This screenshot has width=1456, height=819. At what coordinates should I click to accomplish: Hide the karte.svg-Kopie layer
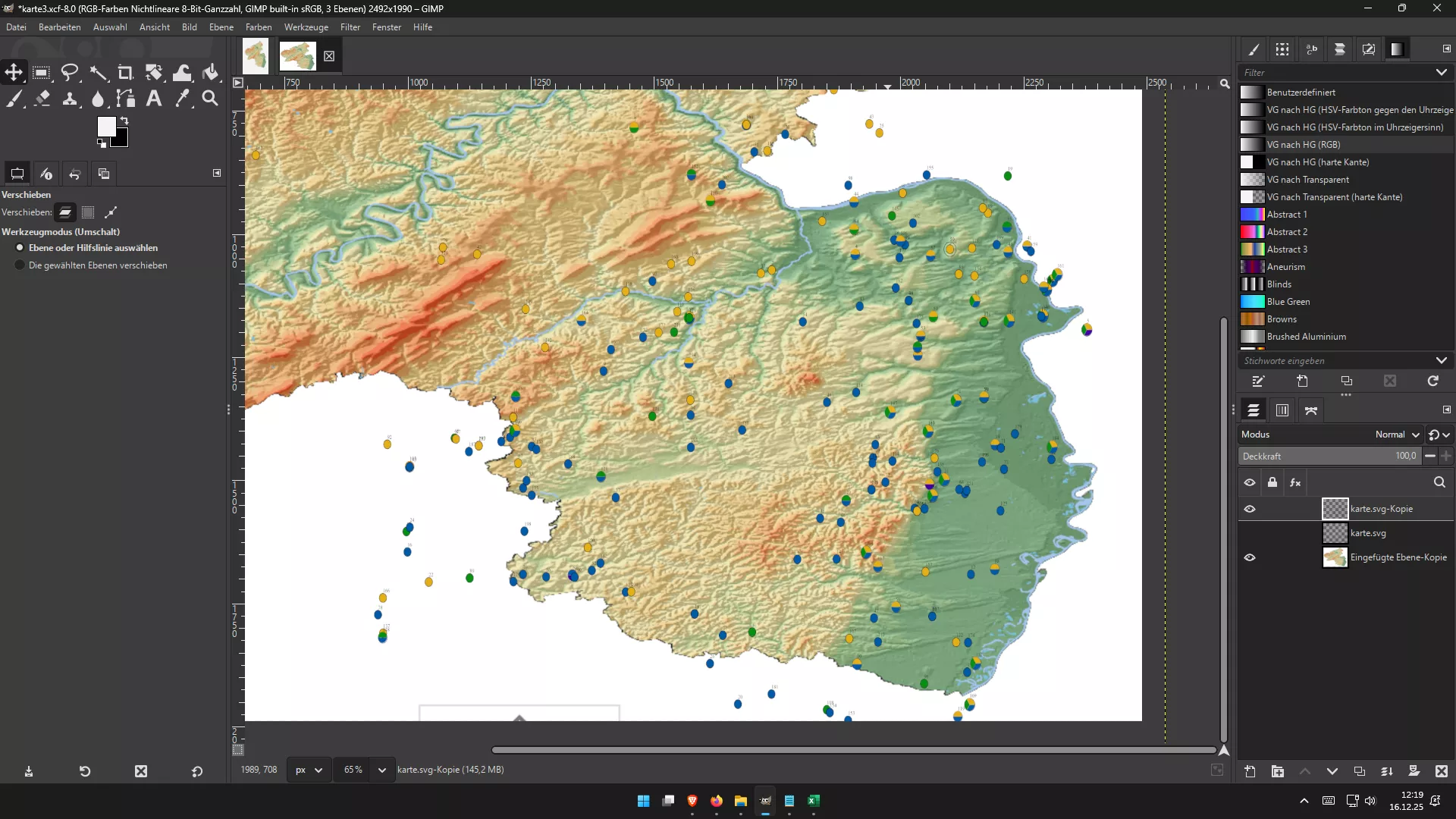pos(1250,509)
